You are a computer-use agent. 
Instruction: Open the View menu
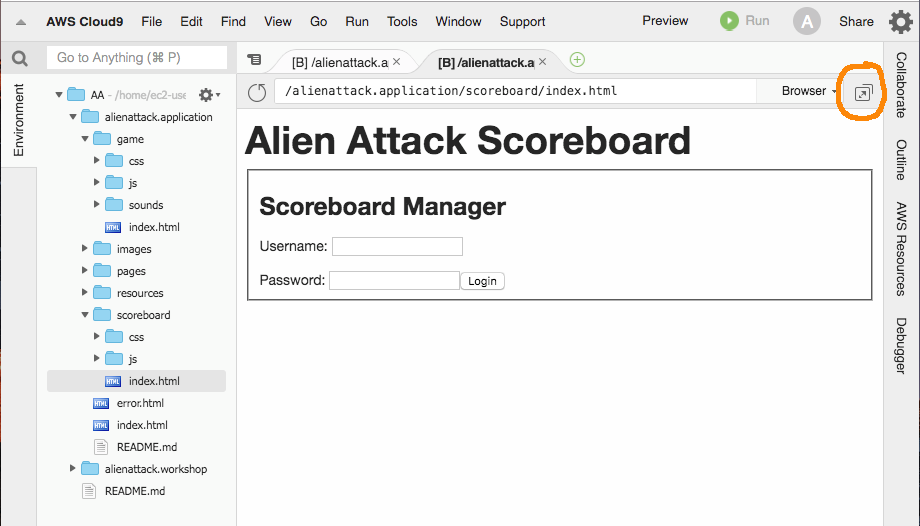pyautogui.click(x=278, y=22)
